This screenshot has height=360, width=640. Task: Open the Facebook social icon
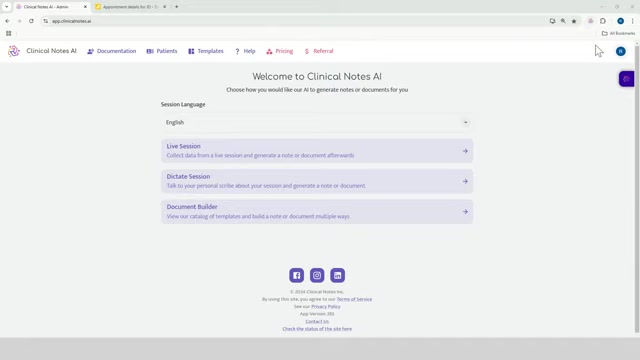[x=296, y=275]
